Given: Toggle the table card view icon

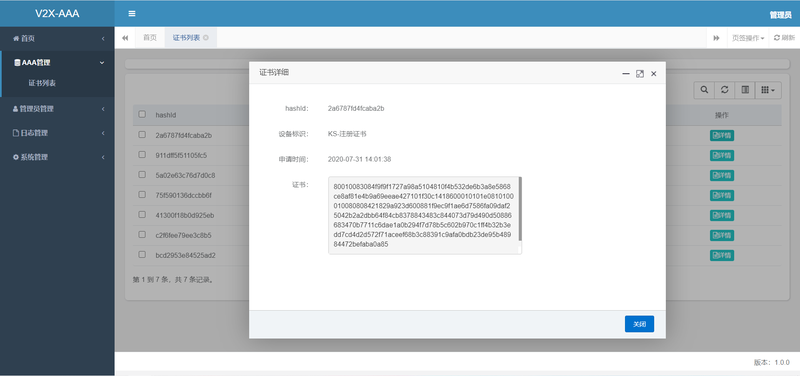Looking at the screenshot, I should click(745, 90).
